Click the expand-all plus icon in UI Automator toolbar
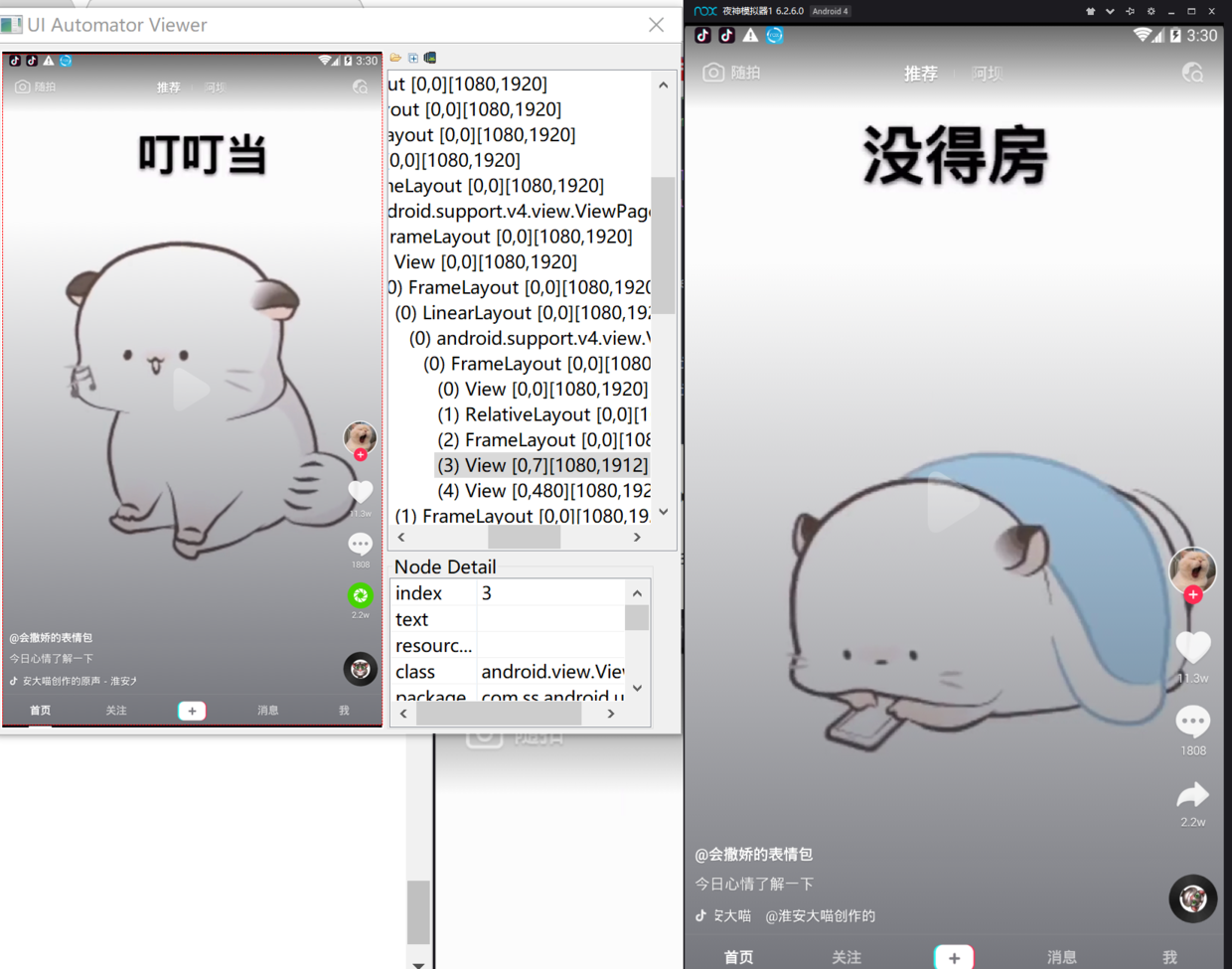 point(413,58)
